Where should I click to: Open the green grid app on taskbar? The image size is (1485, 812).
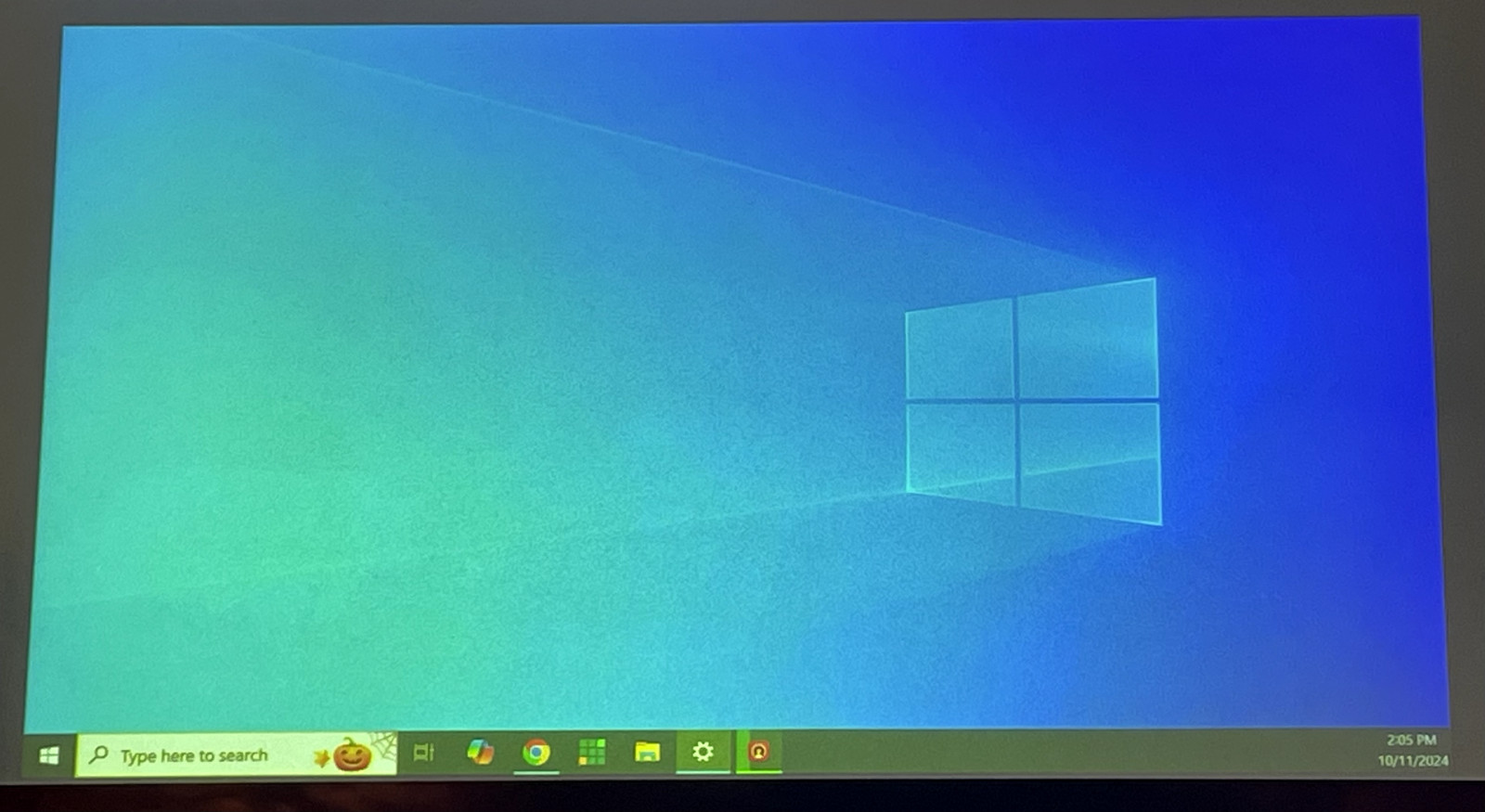tap(591, 752)
